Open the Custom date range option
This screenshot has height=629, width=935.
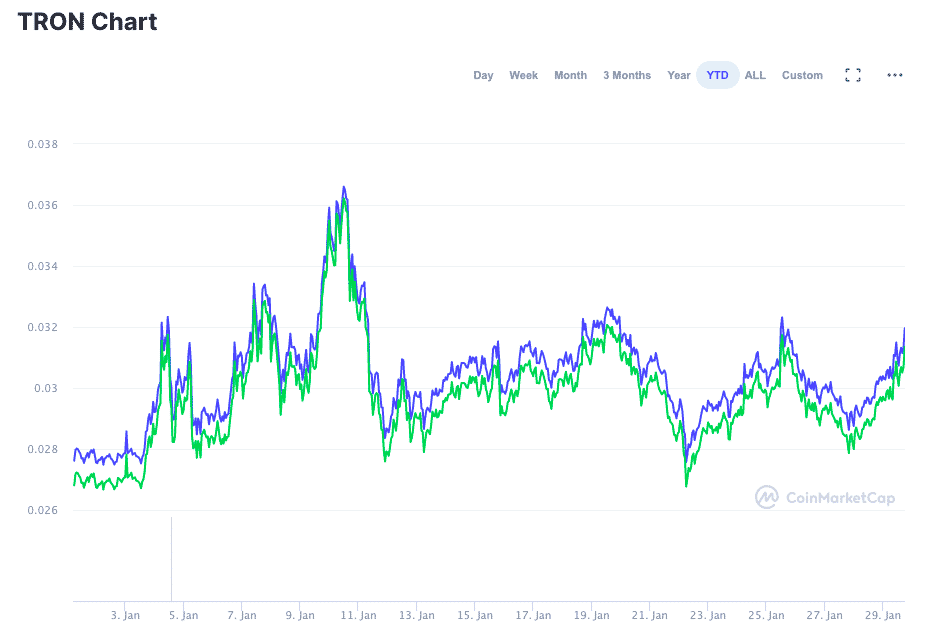(802, 75)
